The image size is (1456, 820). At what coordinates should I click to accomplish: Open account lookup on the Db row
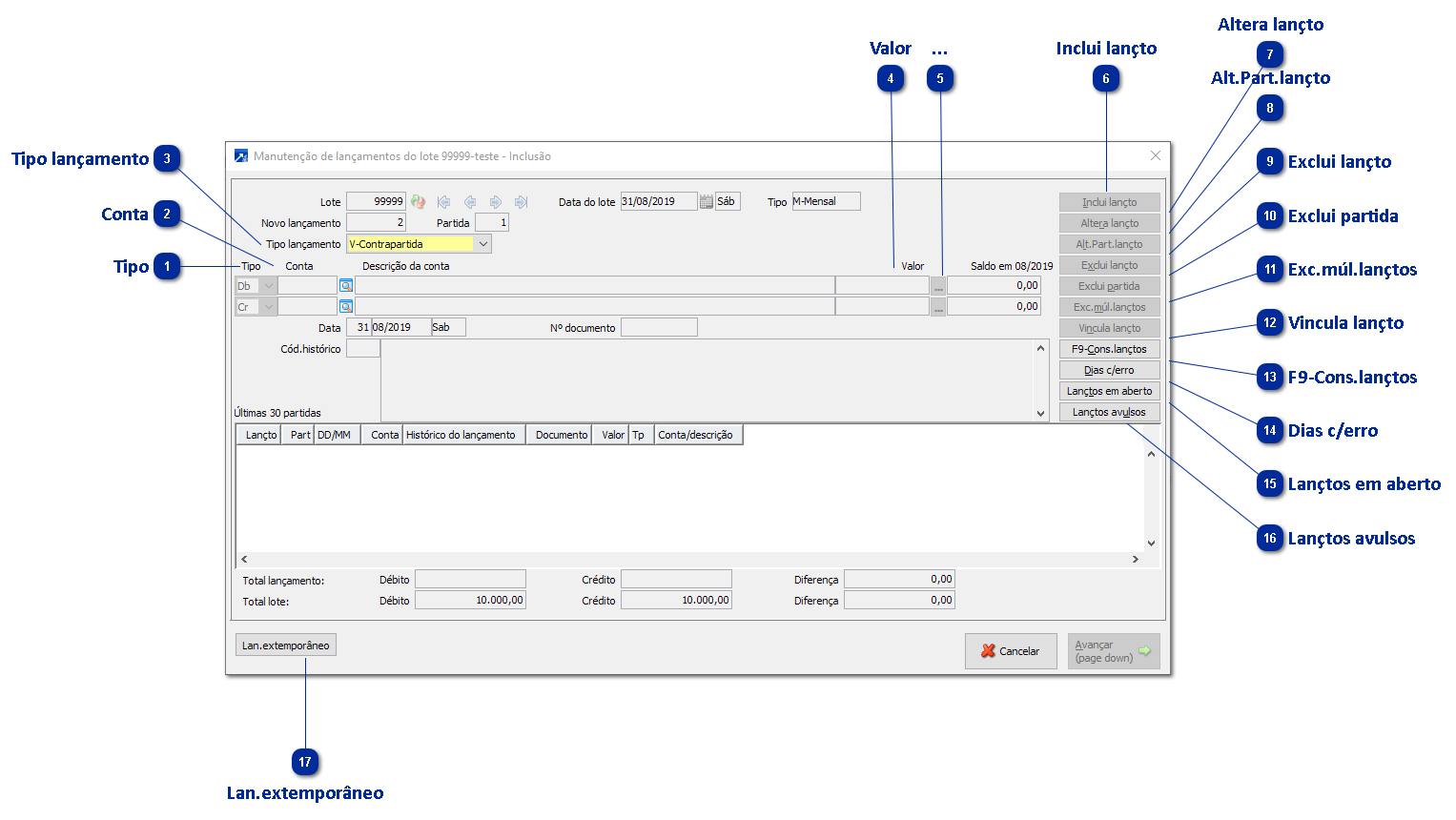point(346,285)
